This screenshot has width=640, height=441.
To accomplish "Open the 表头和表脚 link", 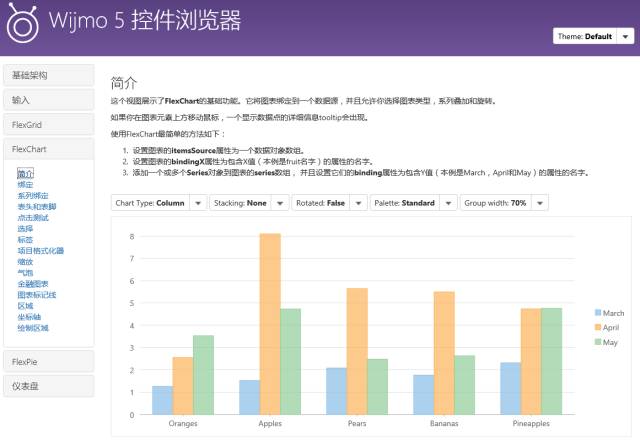I will (x=37, y=207).
